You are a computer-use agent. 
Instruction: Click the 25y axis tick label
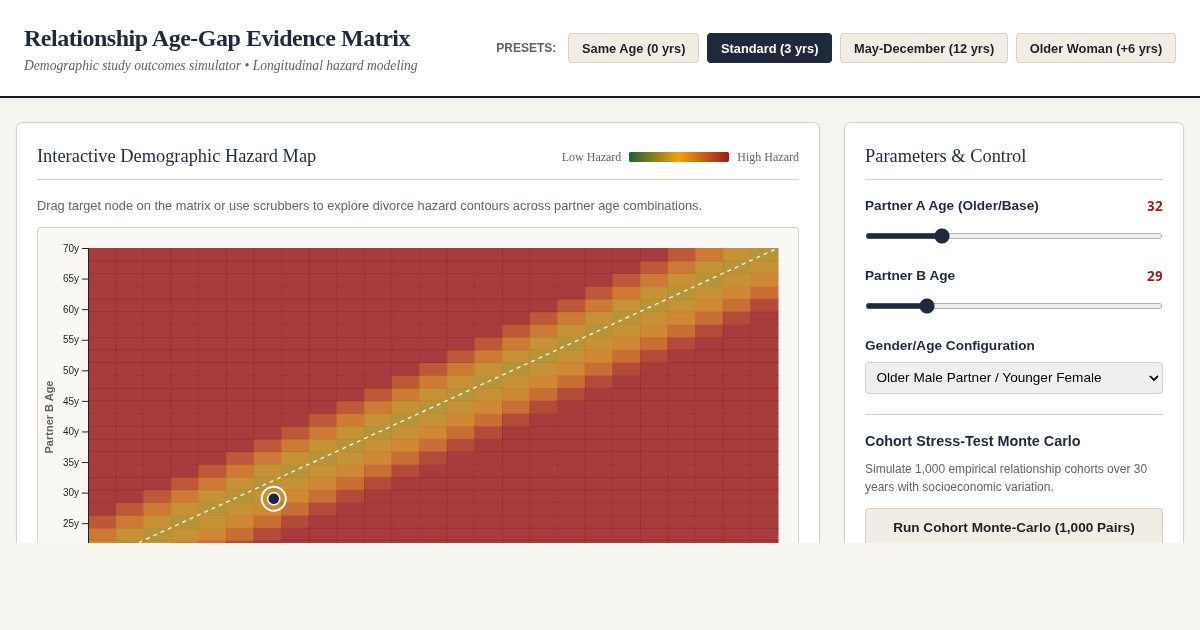point(71,523)
